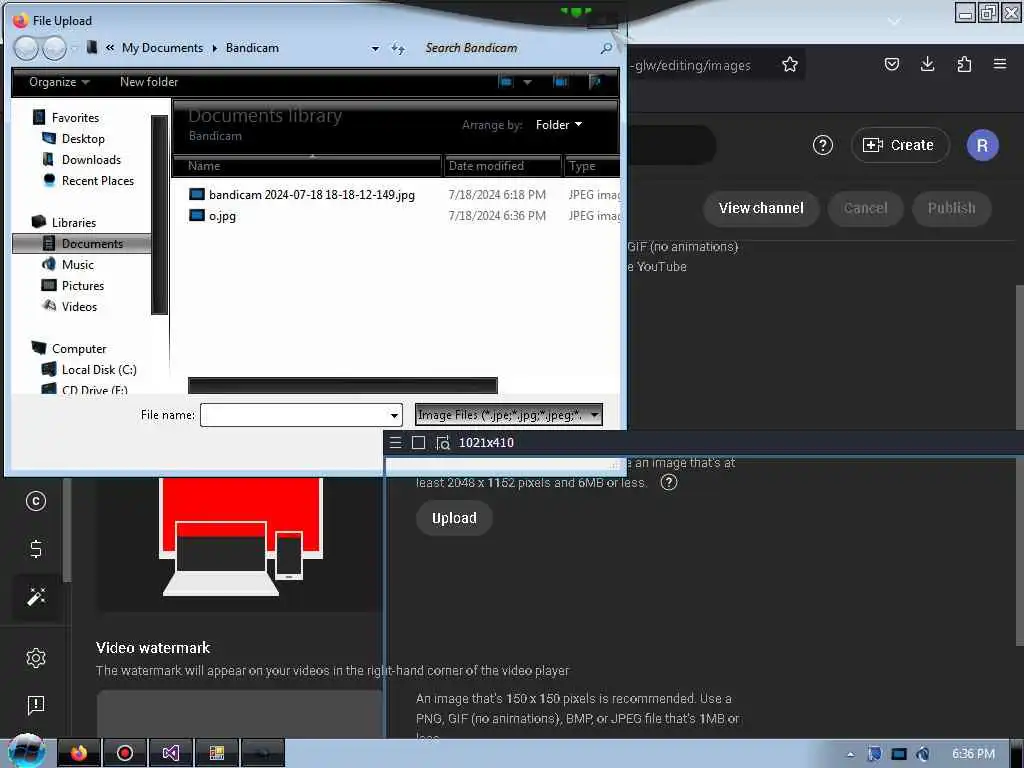Screen dimensions: 1024x768
Task: Select the bandicam 2024-07-18 18-18-12-149.jpg file
Action: [x=302, y=195]
